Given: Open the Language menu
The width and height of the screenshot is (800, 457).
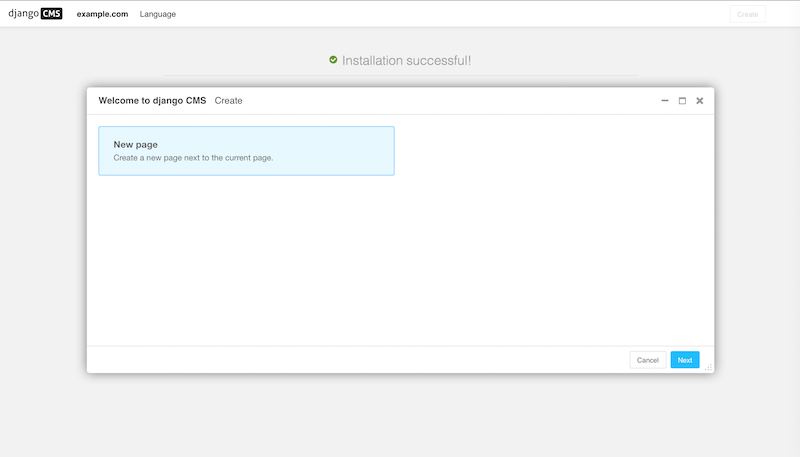Looking at the screenshot, I should coord(158,14).
